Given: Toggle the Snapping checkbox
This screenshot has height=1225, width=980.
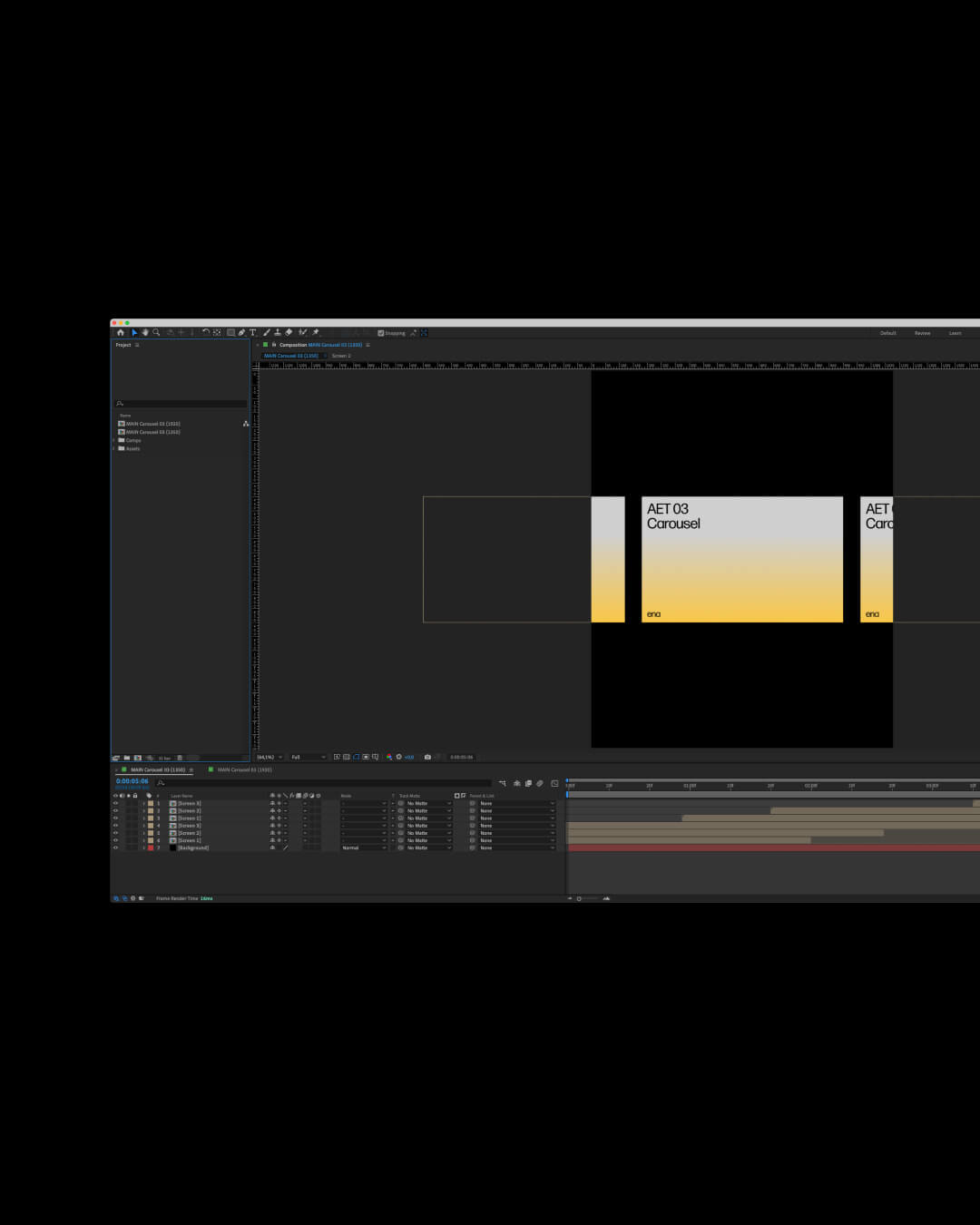Looking at the screenshot, I should coord(380,333).
